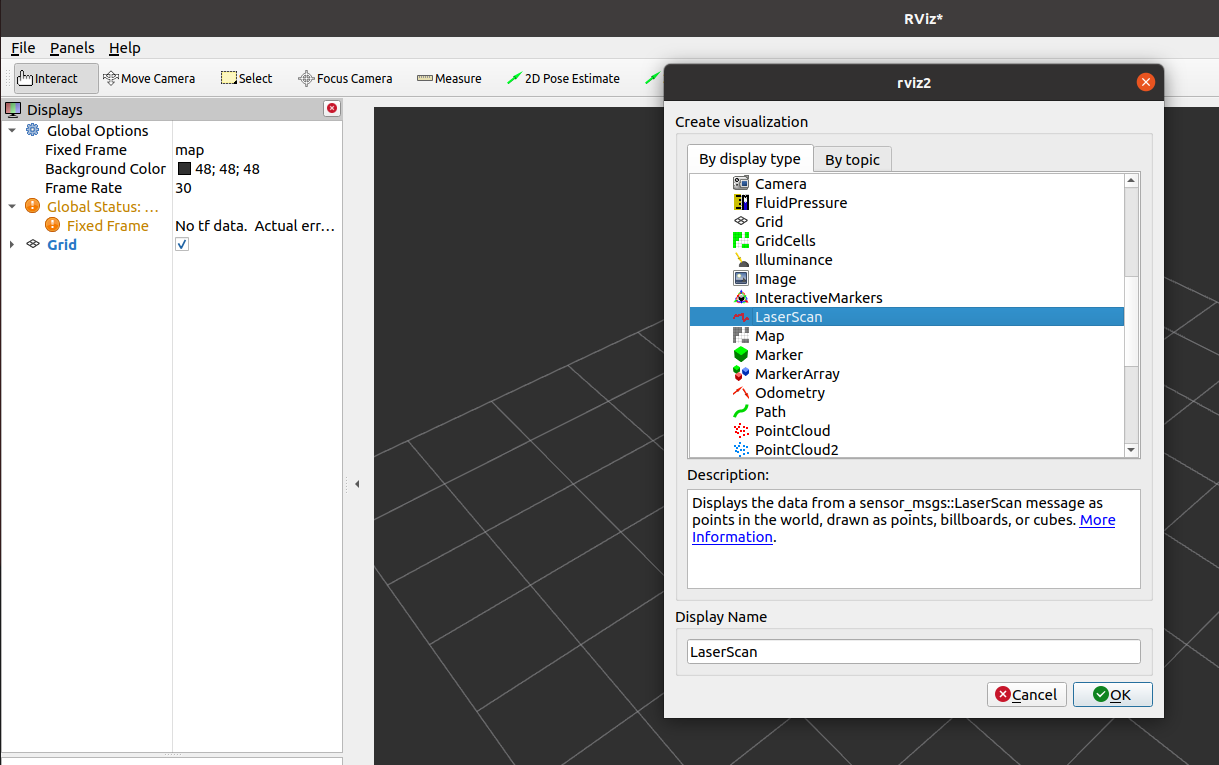Open the Panels menu

(71, 47)
